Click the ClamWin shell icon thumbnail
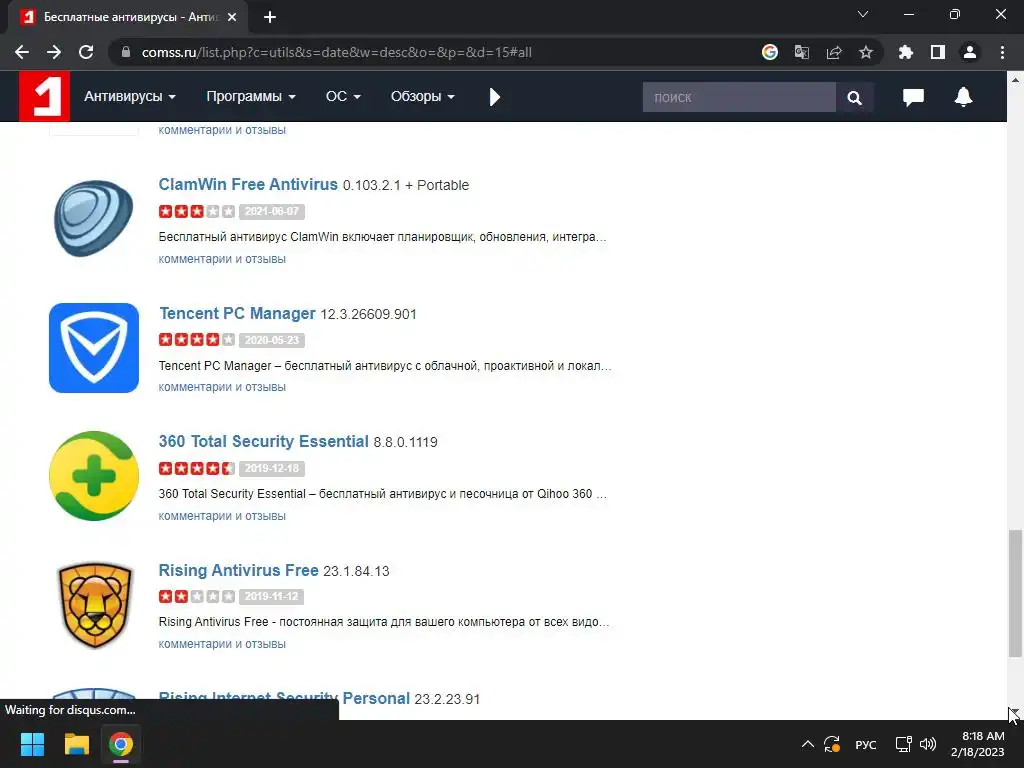This screenshot has height=768, width=1024. 94,219
